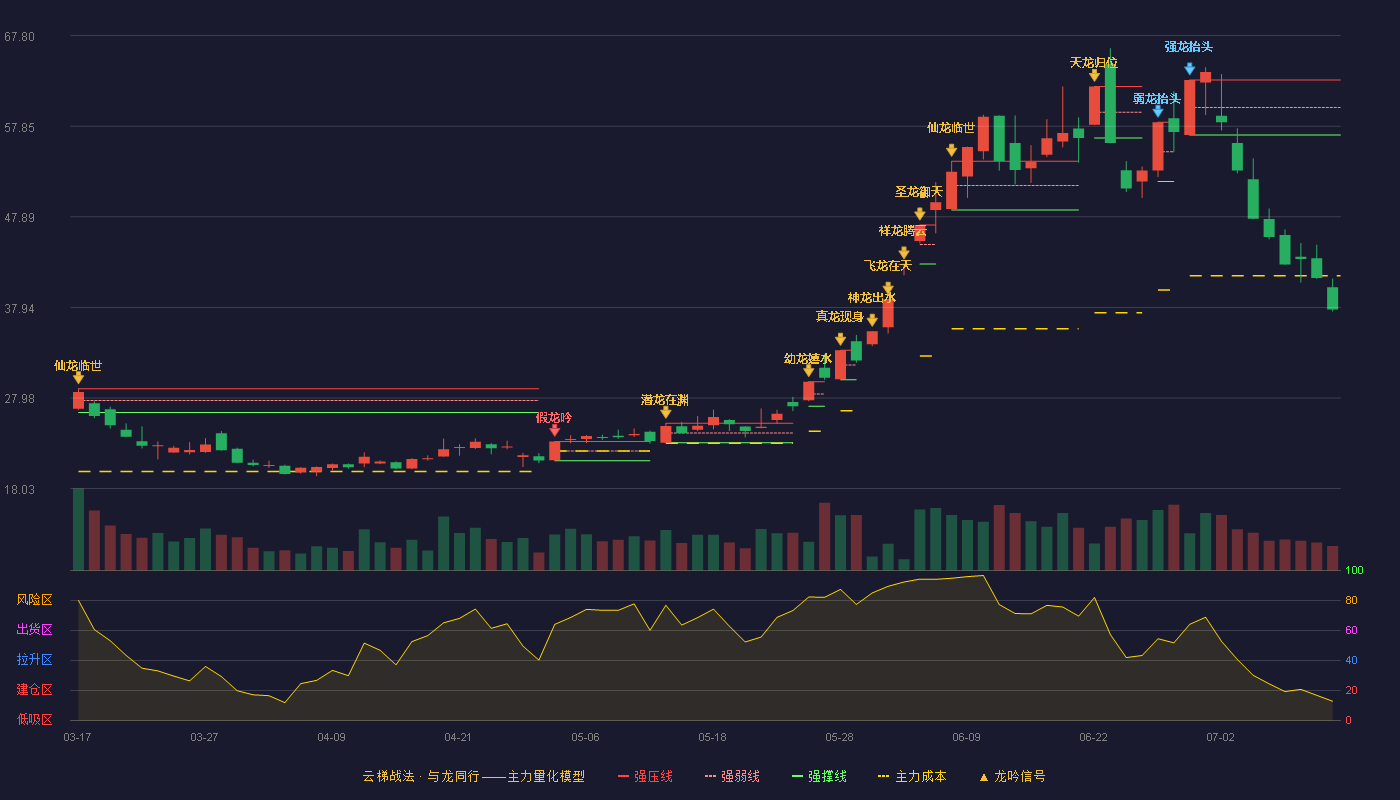Select the 建仓区 zone label

[34, 690]
